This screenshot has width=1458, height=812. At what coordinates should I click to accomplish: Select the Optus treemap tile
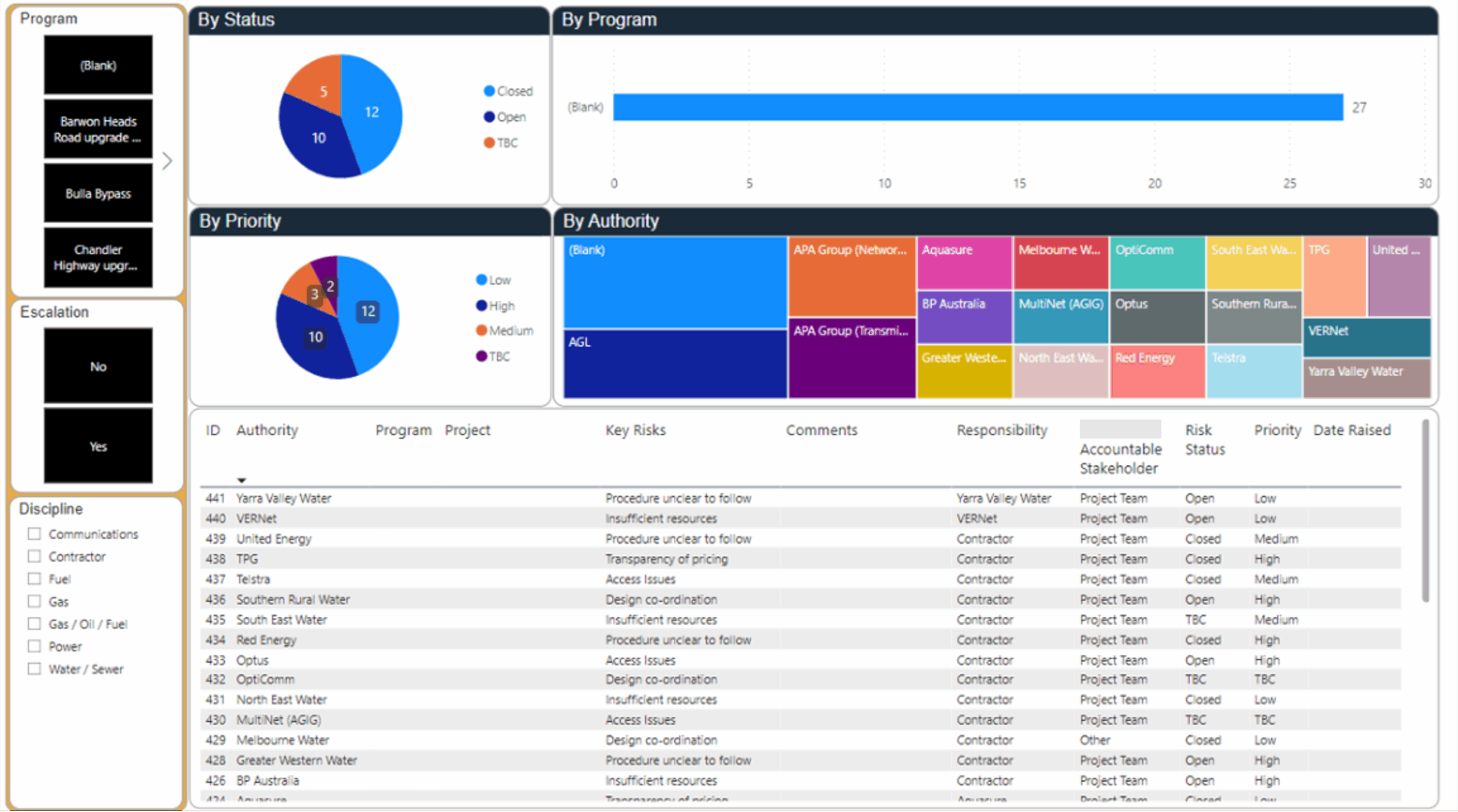click(x=1157, y=317)
